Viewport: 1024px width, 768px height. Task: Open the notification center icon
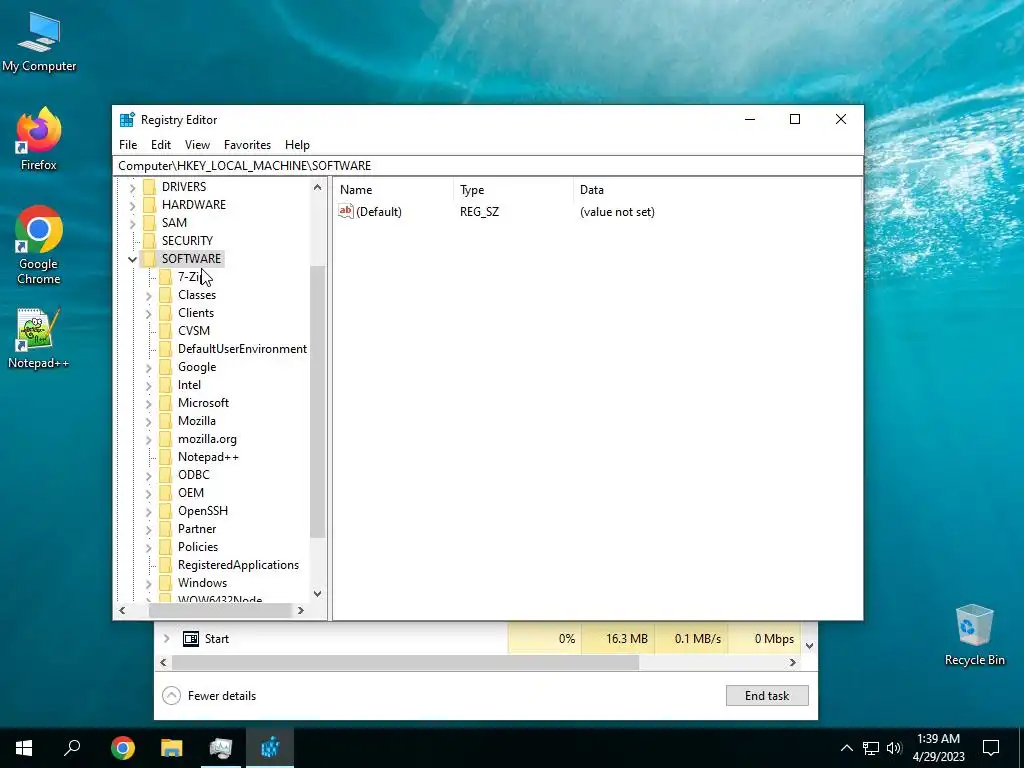(991, 748)
